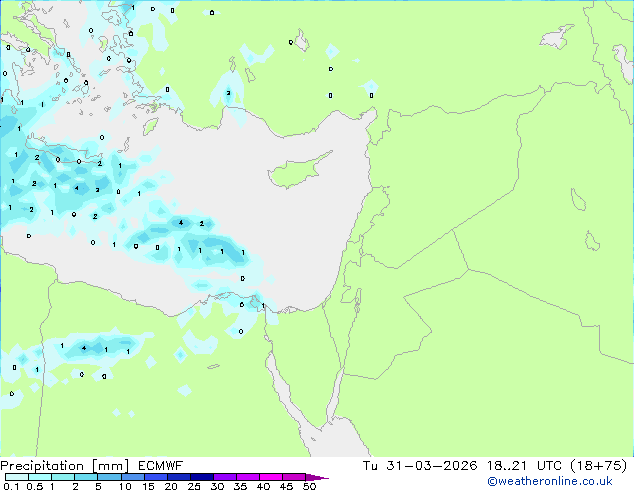Select the 25–30 mm navy legend box
Image resolution: width=634 pixels, height=490 pixels.
pos(202,477)
